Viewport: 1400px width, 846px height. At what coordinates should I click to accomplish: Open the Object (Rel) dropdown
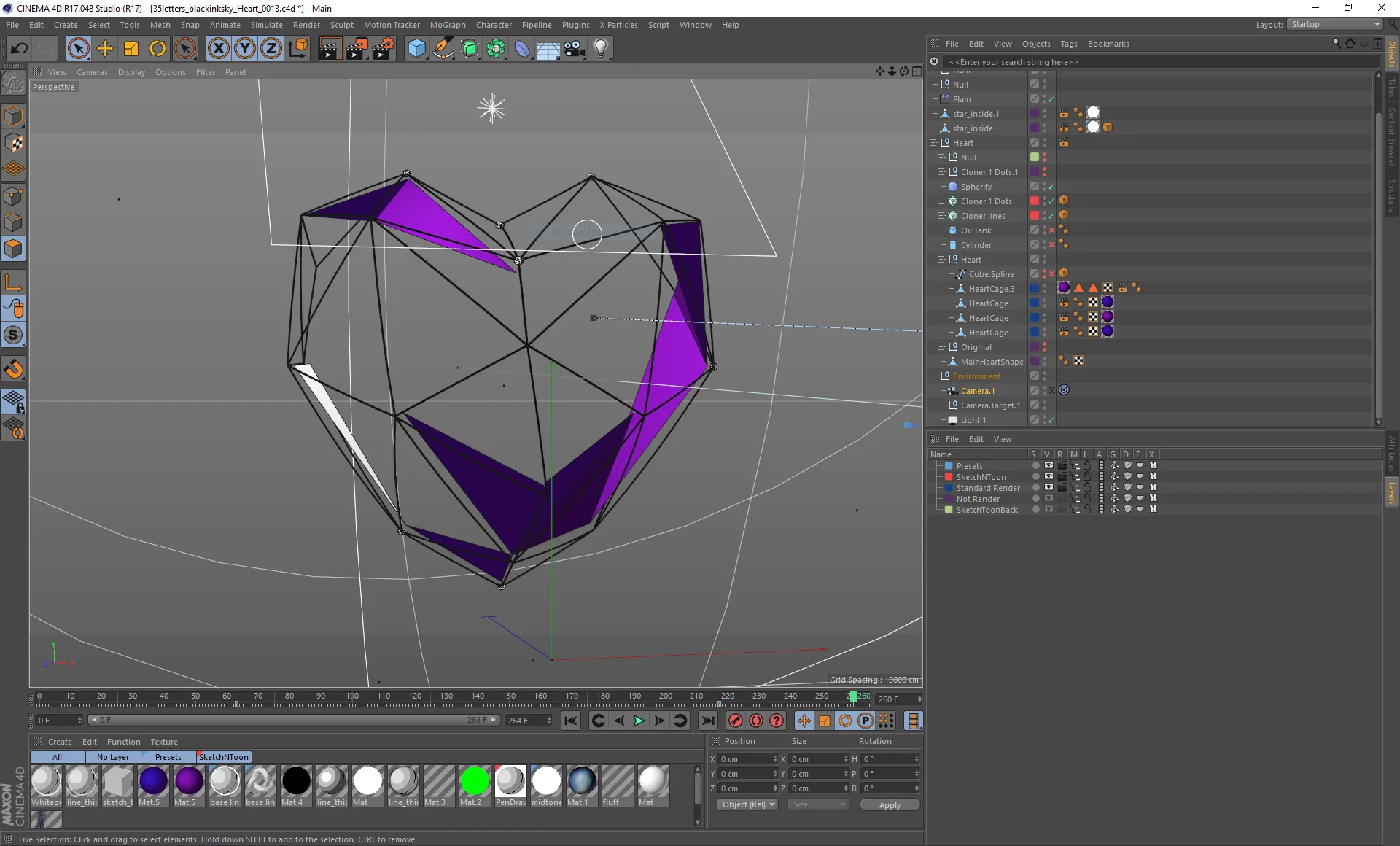tap(747, 804)
